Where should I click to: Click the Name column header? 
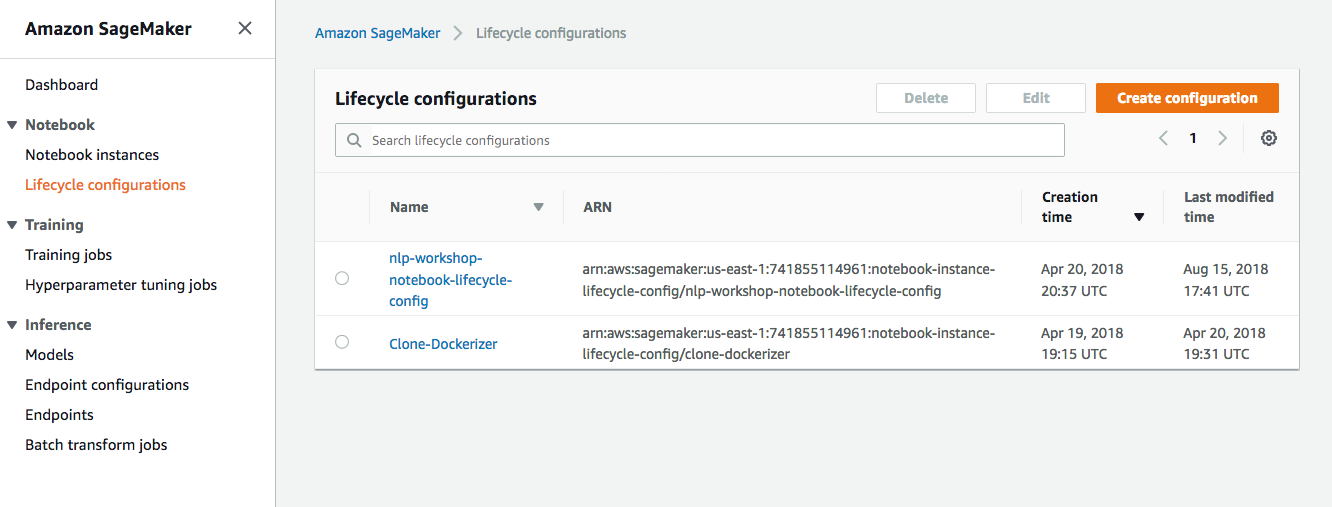coord(409,207)
